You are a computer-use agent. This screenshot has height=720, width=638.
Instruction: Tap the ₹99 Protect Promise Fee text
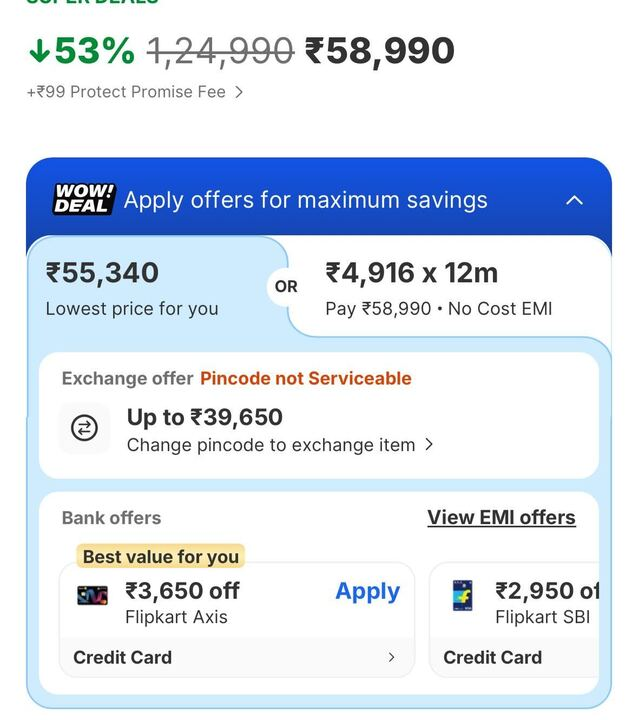click(128, 92)
